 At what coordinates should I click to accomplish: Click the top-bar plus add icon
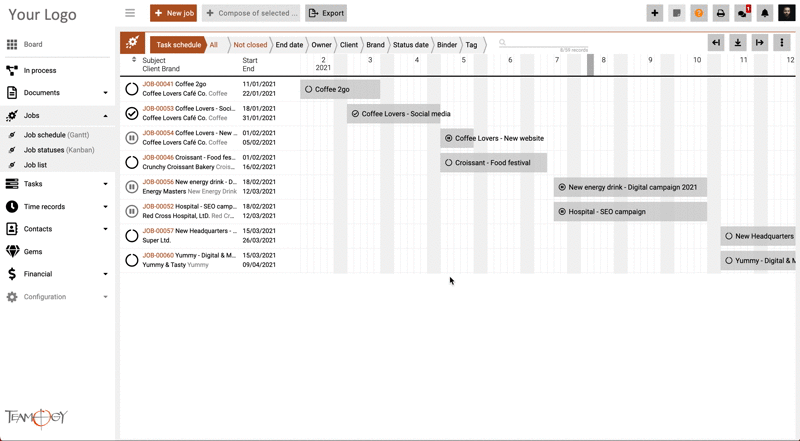655,13
